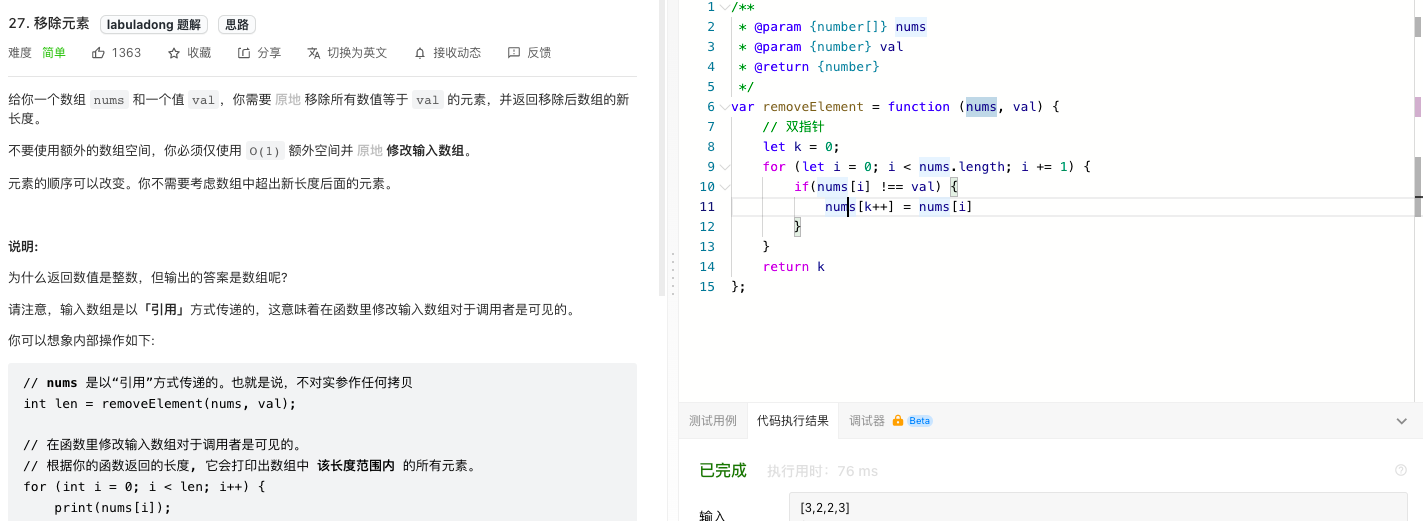Click the share icon
Screen dimensions: 1423x521
click(x=244, y=53)
